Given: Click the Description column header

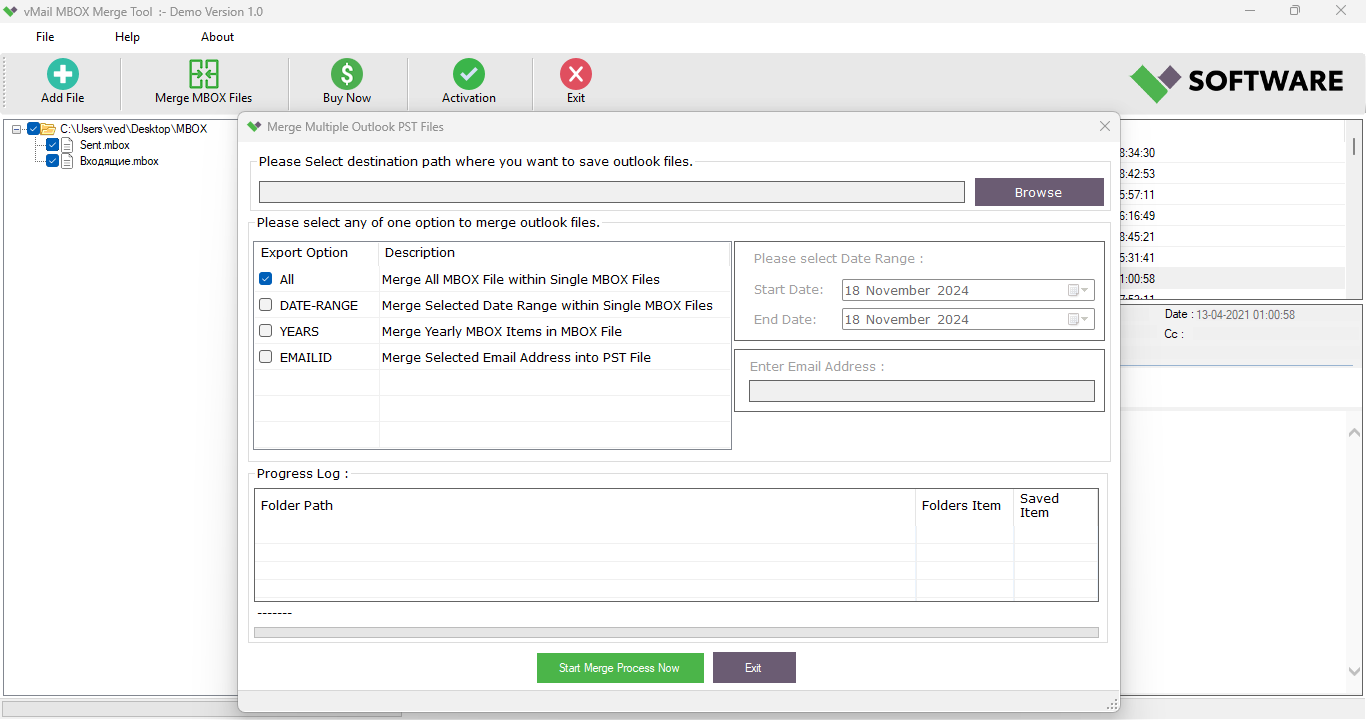Looking at the screenshot, I should [x=420, y=253].
